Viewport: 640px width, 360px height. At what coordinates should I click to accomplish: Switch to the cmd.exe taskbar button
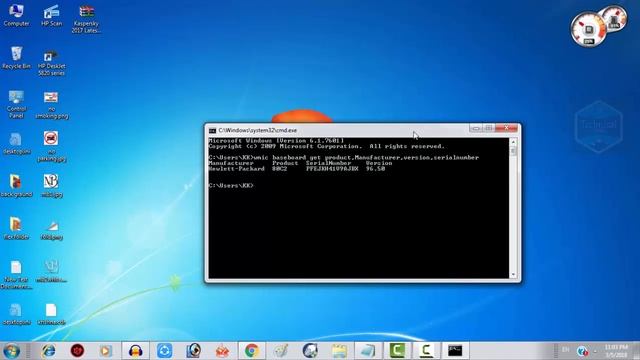[455, 351]
